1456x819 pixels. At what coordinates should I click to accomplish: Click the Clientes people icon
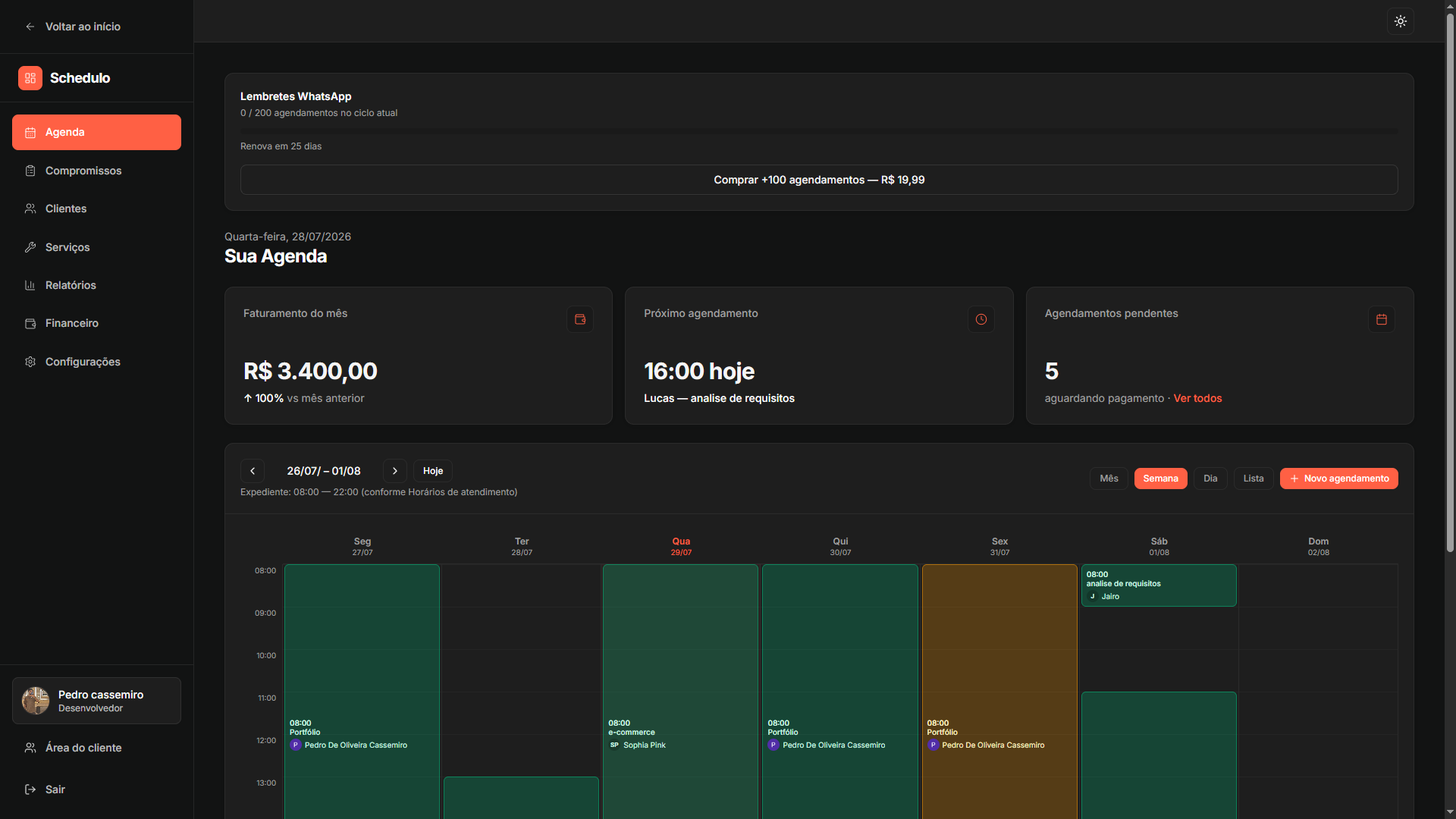(x=30, y=209)
